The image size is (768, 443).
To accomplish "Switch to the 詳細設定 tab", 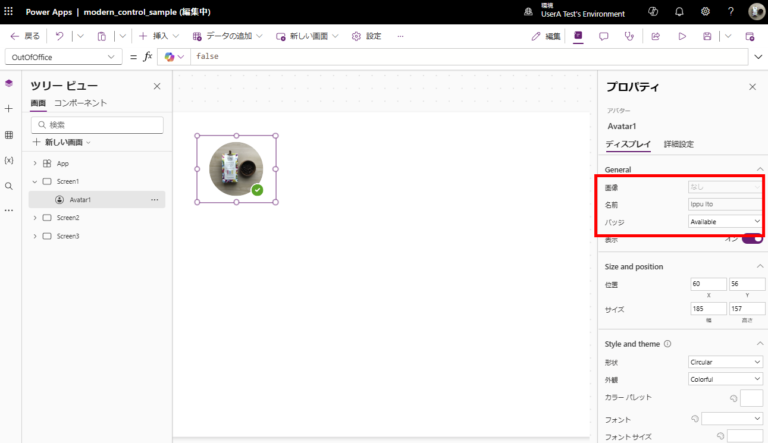I will click(x=679, y=144).
